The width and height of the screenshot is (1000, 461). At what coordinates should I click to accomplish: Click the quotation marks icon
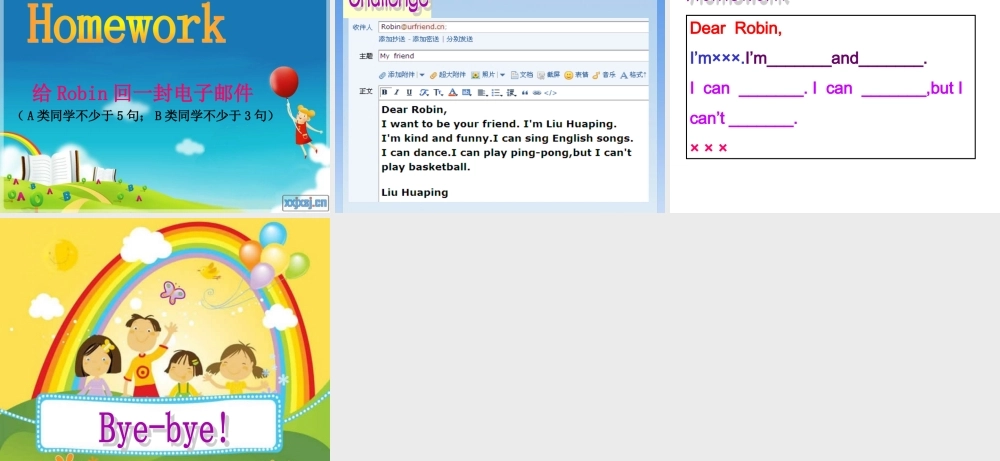525,93
